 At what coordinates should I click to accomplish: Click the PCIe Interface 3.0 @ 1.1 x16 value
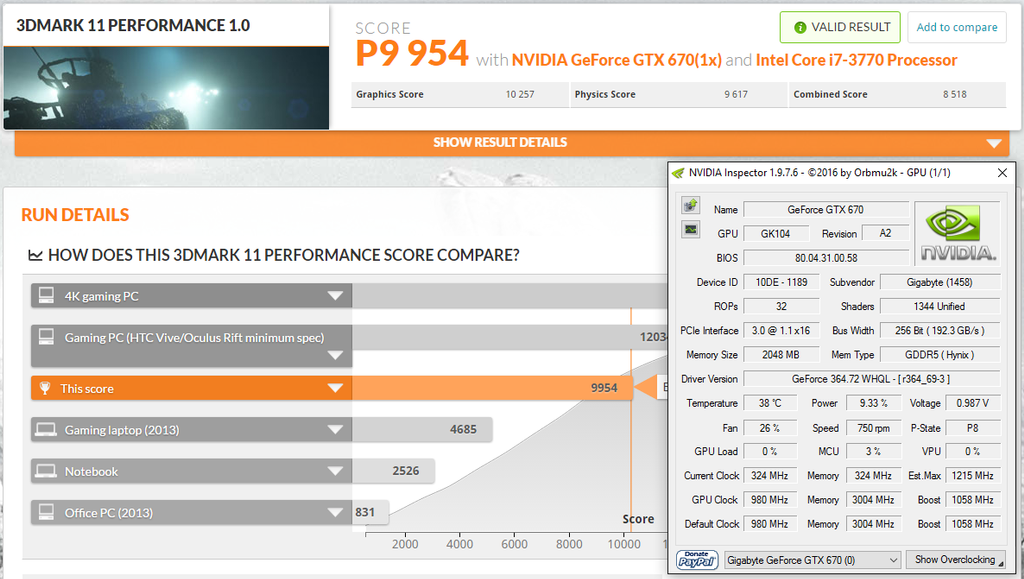[781, 330]
